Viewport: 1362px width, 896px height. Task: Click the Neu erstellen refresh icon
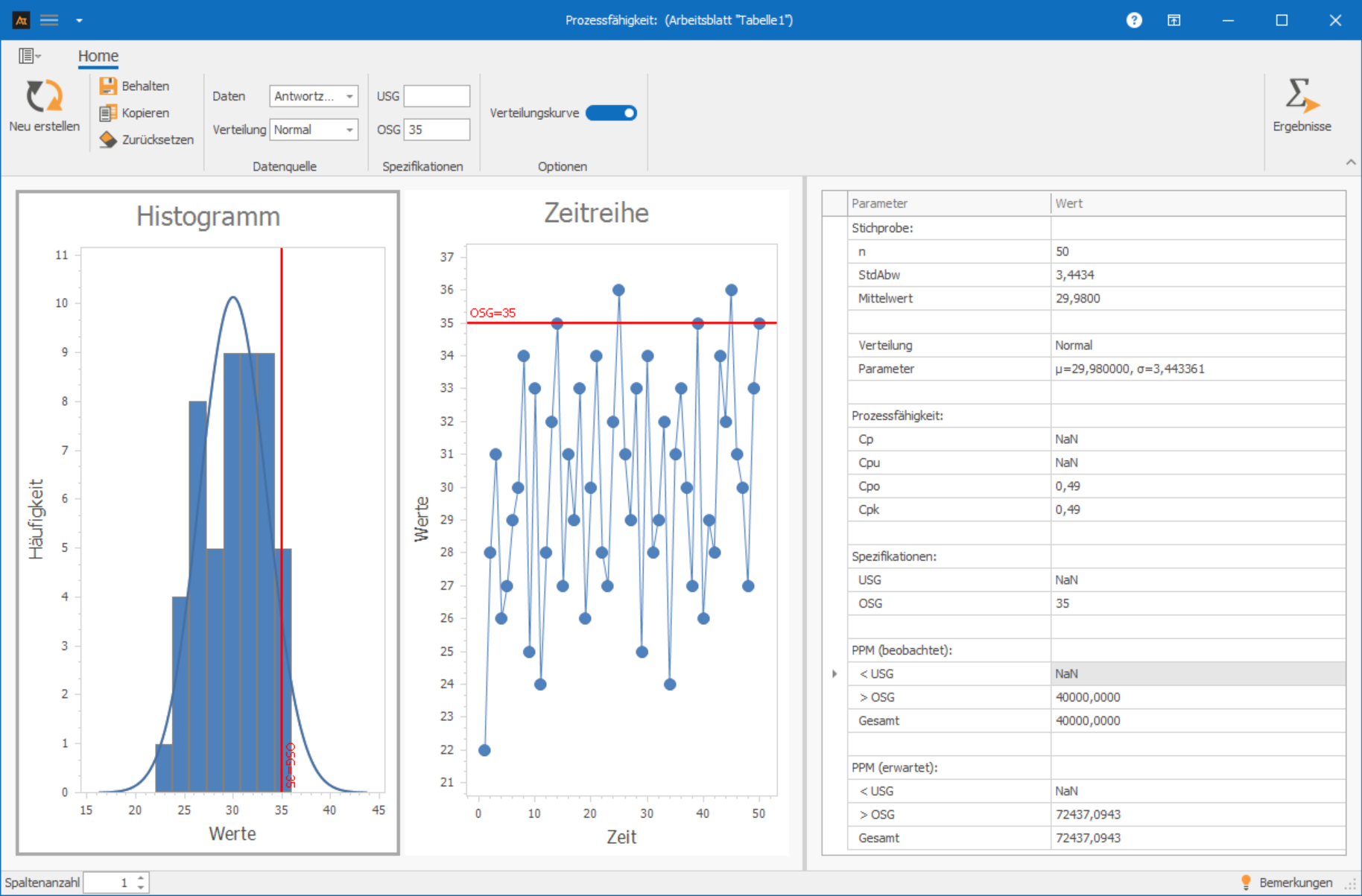(44, 97)
